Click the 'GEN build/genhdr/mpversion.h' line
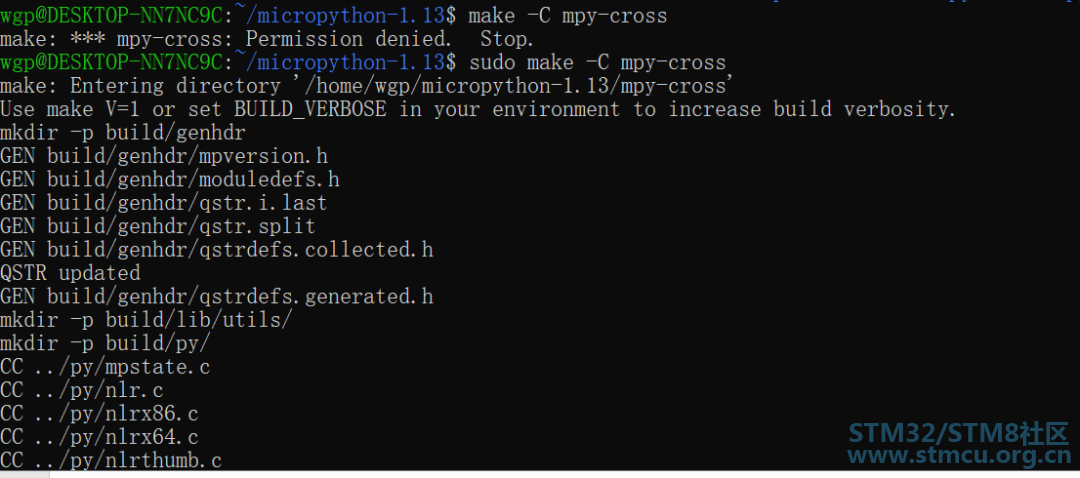1080x478 pixels. coord(164,156)
